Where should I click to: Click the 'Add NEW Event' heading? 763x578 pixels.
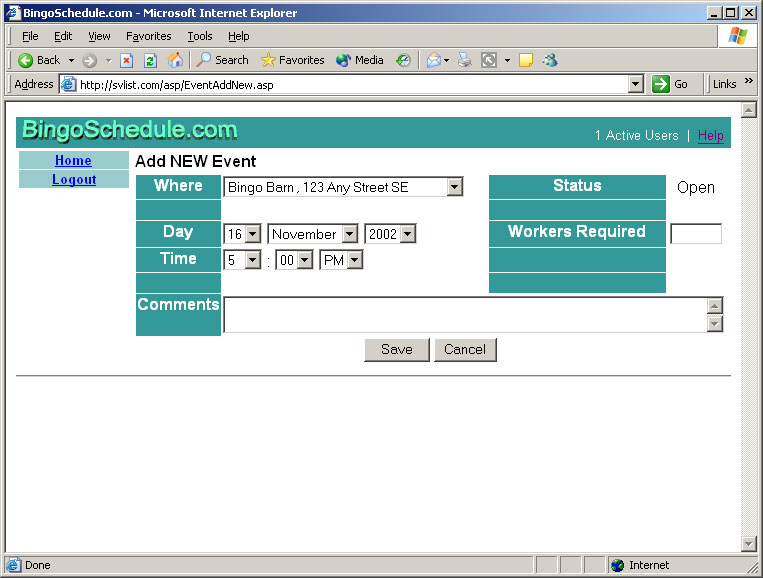pos(196,161)
